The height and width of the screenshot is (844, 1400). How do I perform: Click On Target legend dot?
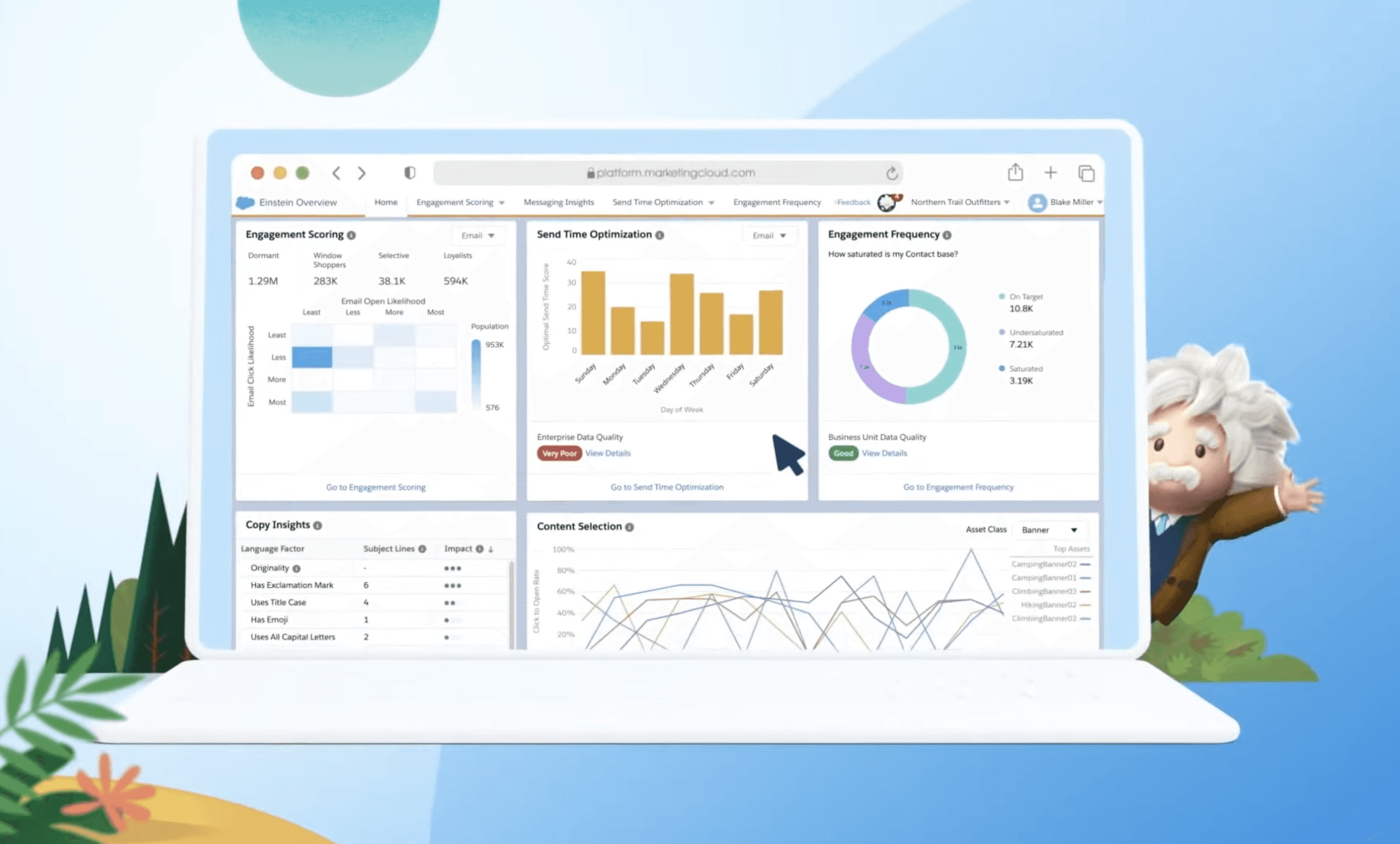(1002, 297)
